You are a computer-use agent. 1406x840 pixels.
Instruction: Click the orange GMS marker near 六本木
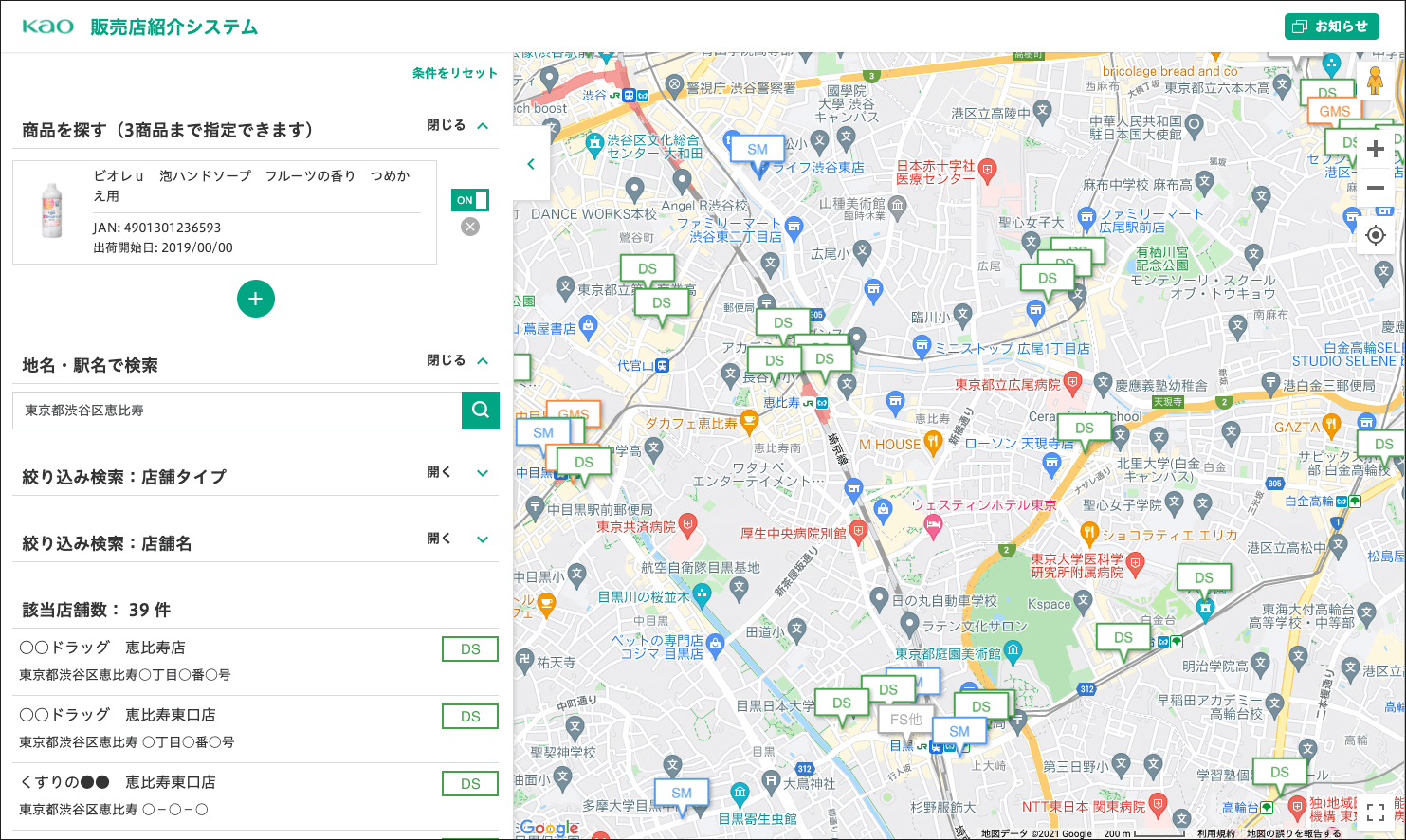1334,111
